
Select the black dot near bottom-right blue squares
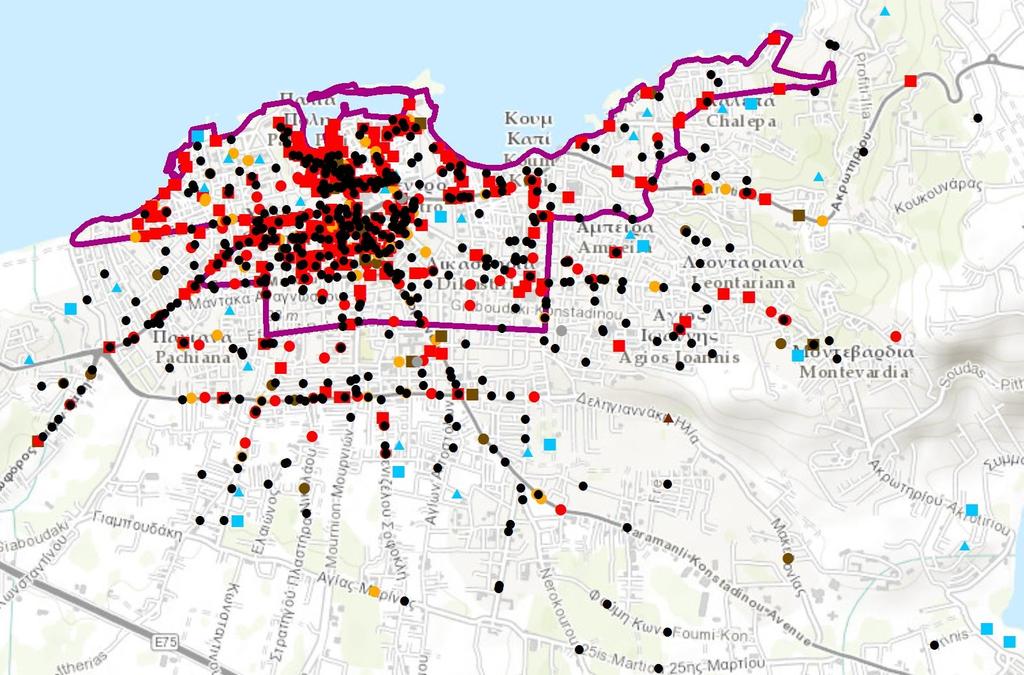point(935,645)
